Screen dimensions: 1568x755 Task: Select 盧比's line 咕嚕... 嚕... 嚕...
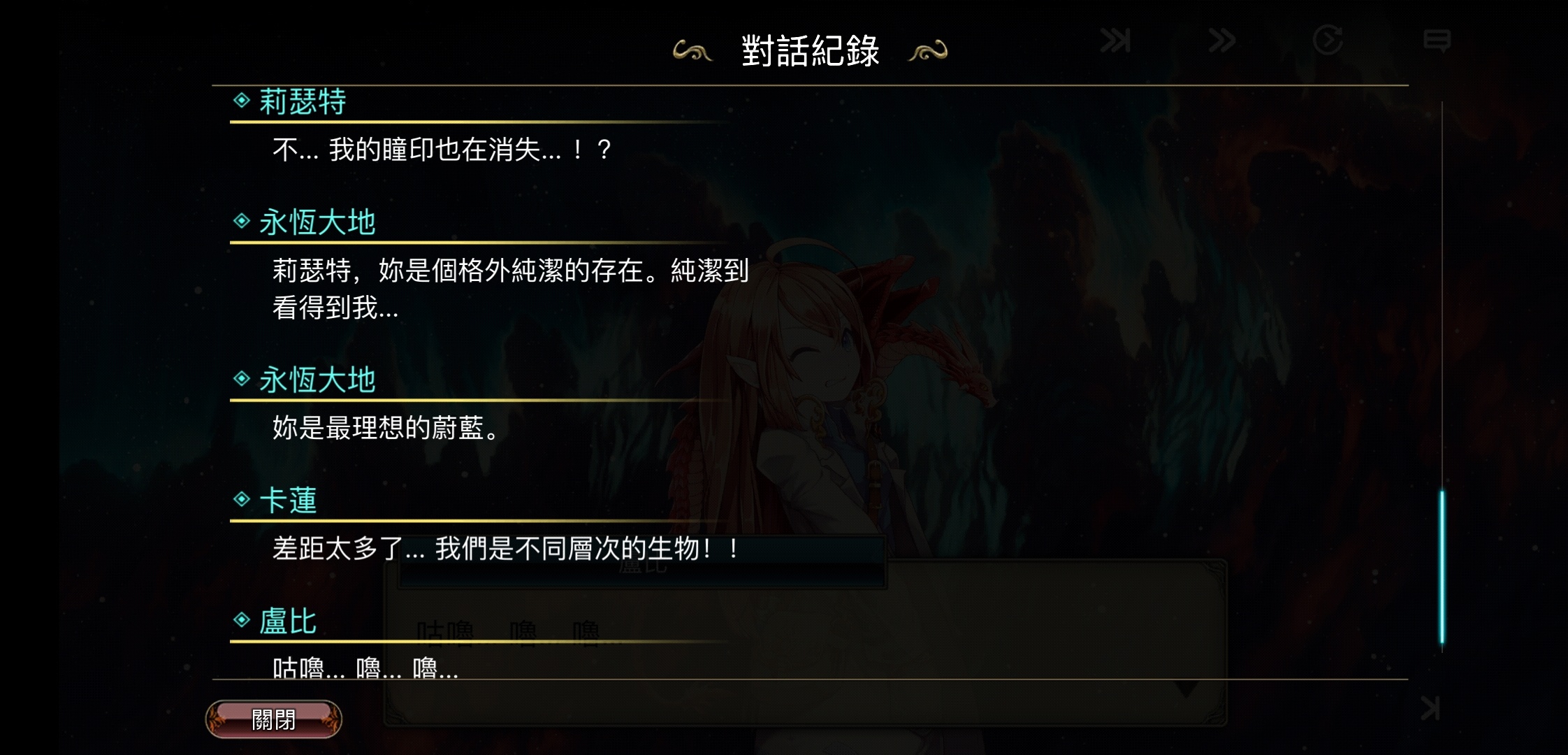coord(365,668)
